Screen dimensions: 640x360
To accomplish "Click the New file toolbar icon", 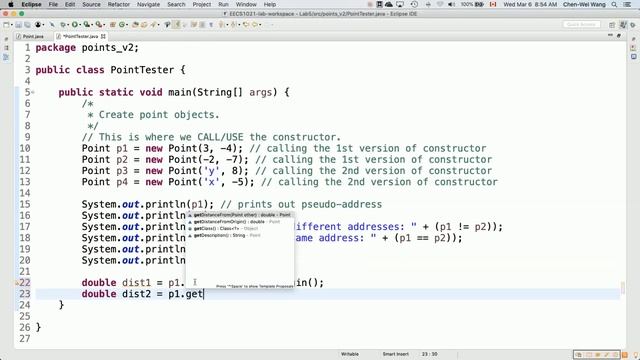I will 6,25.
